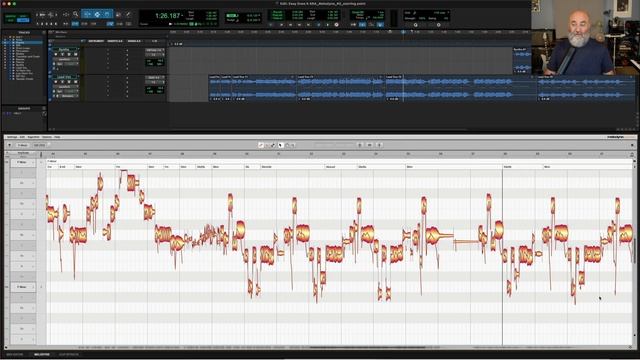Select the Scrubber tool
The image size is (640, 360).
119,14
